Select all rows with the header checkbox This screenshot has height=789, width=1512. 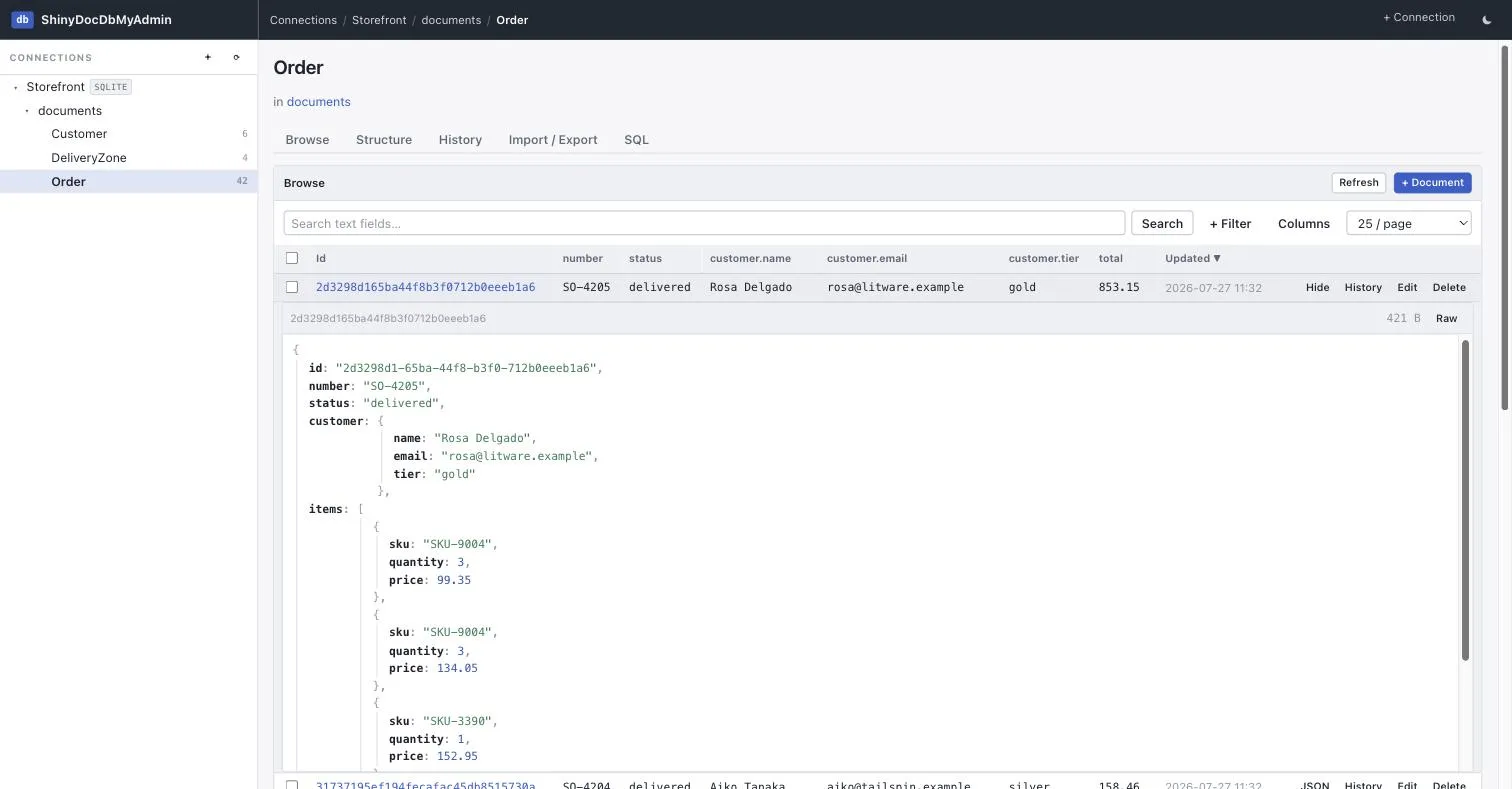pos(292,258)
